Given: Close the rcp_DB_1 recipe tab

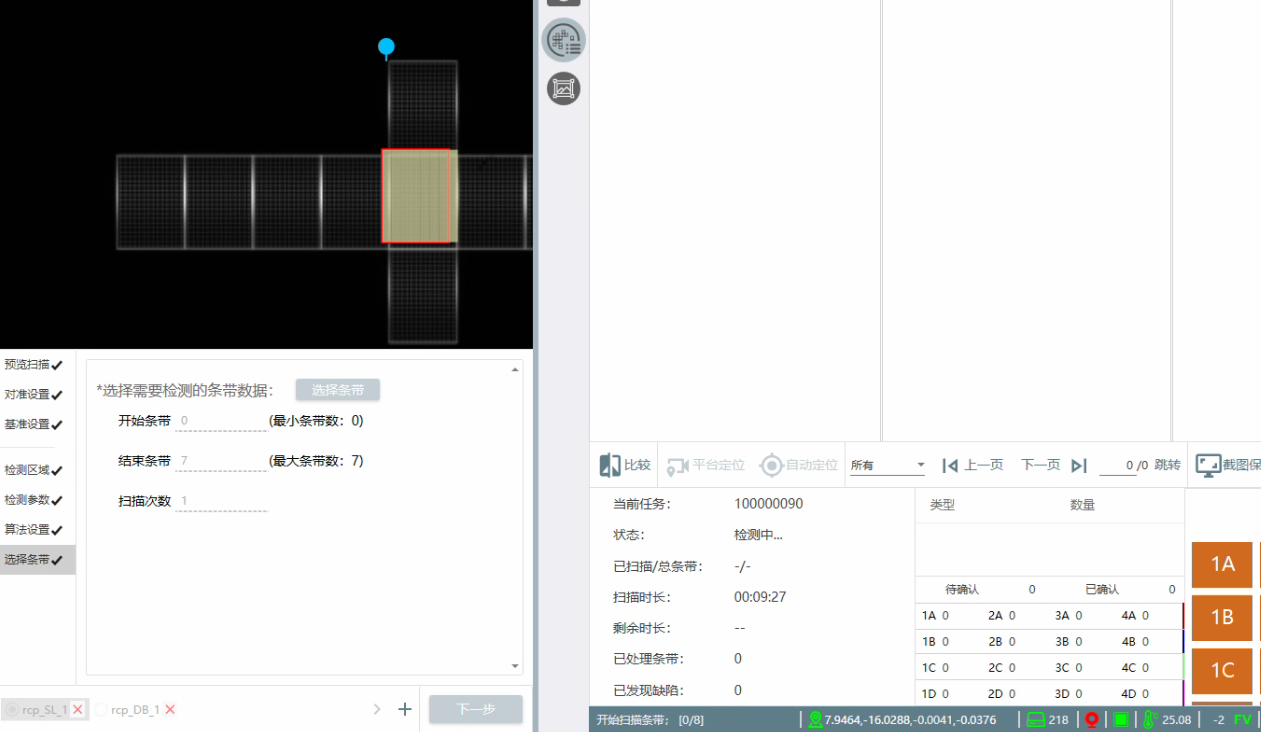Looking at the screenshot, I should 170,709.
